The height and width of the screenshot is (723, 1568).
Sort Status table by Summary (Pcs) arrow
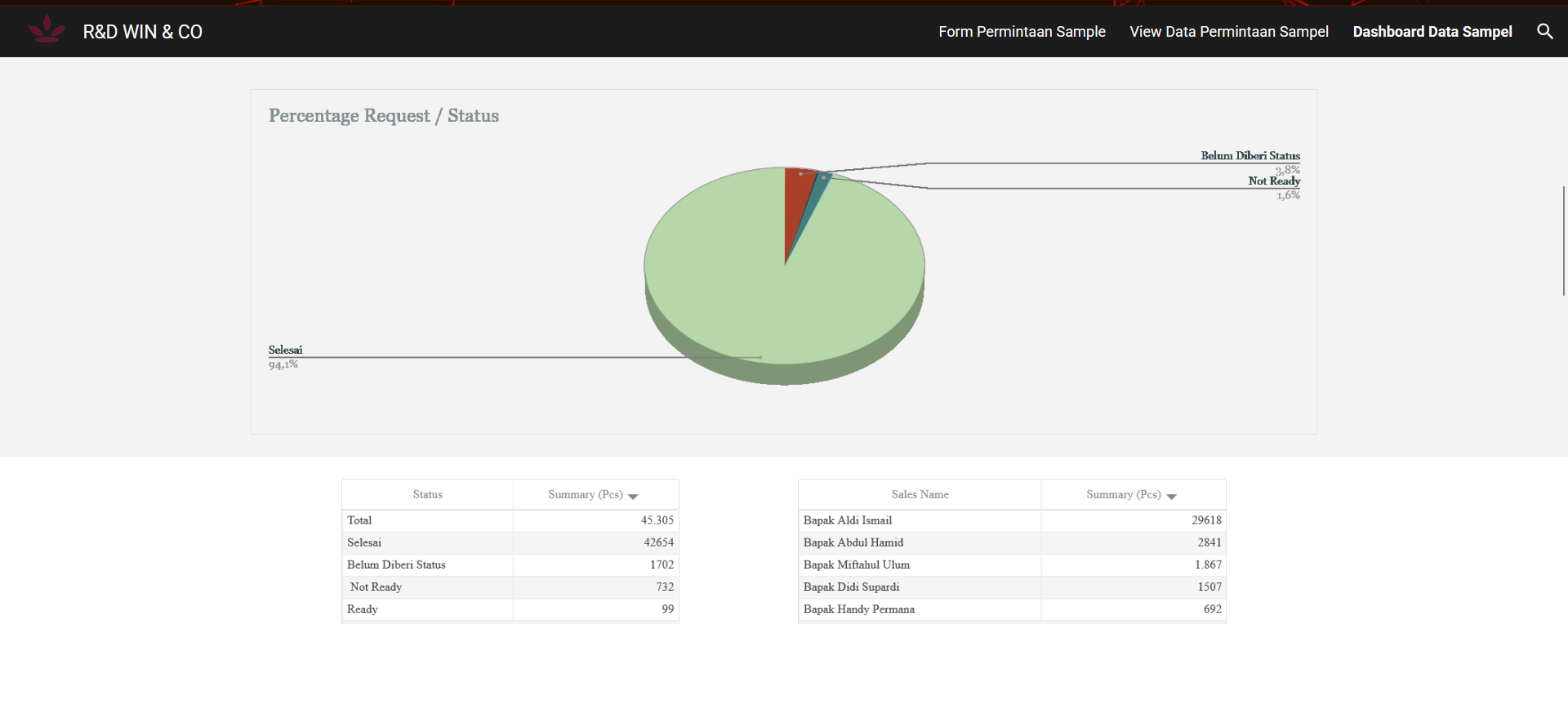tap(633, 496)
